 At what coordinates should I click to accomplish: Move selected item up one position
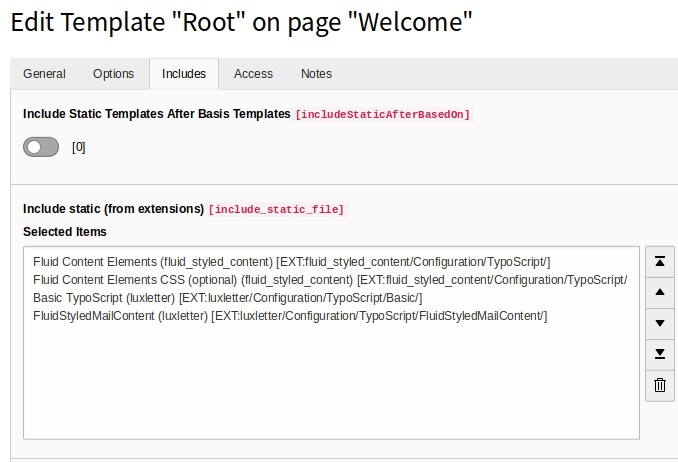pyautogui.click(x=660, y=293)
